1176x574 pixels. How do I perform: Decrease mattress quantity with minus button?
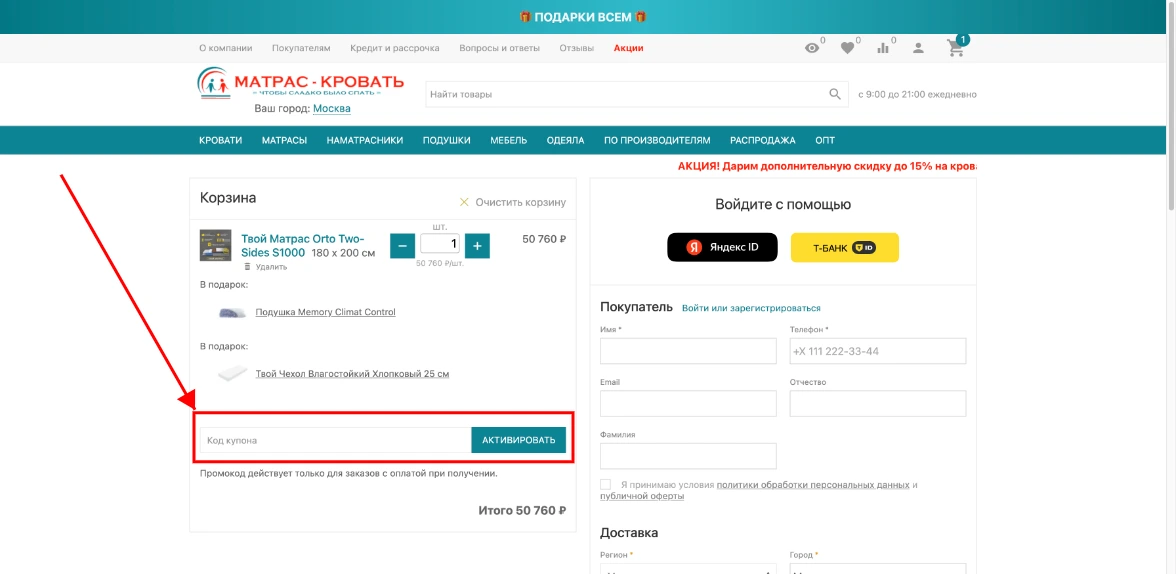point(403,245)
